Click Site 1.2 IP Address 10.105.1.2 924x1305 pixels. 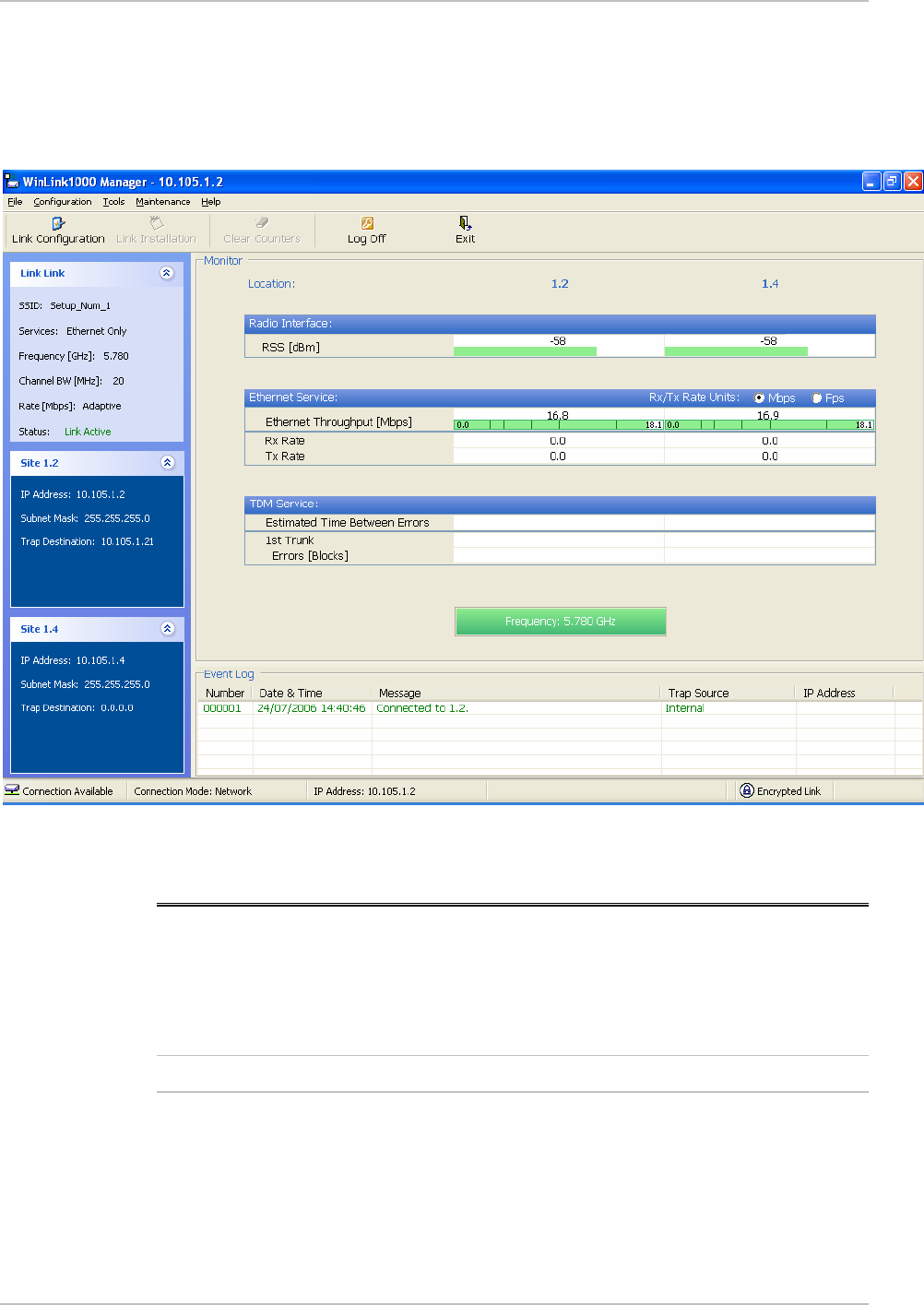(x=101, y=494)
